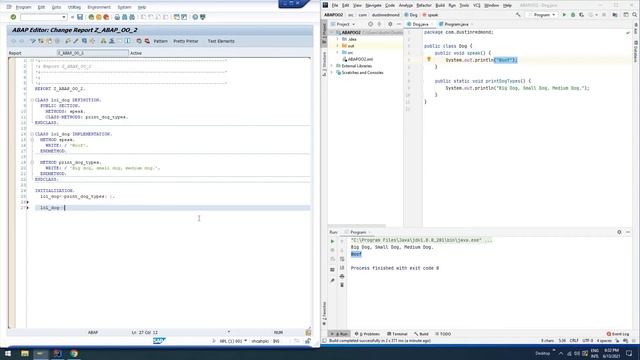Open the Environment menu in SAP
The width and height of the screenshot is (640, 360).
coord(99,7)
